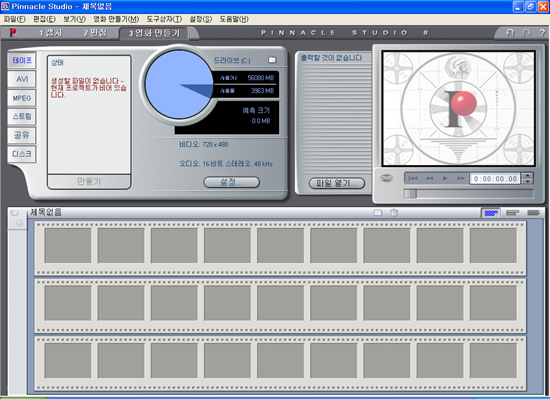Select storyboard view icon

coord(491,213)
